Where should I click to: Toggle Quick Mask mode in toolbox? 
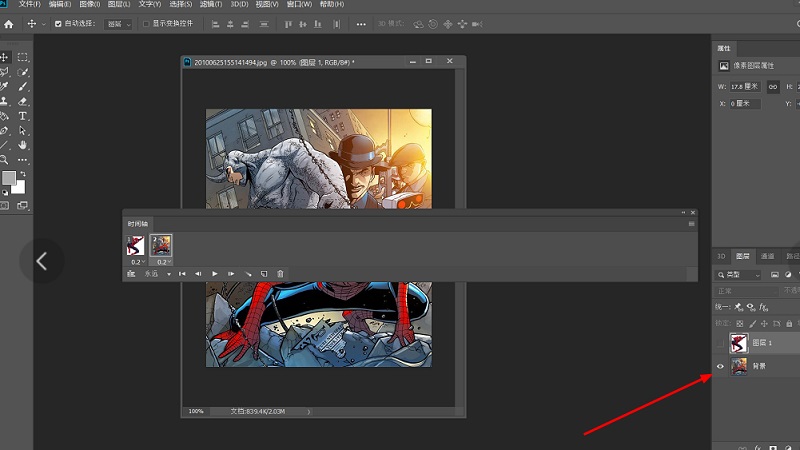(x=5, y=205)
